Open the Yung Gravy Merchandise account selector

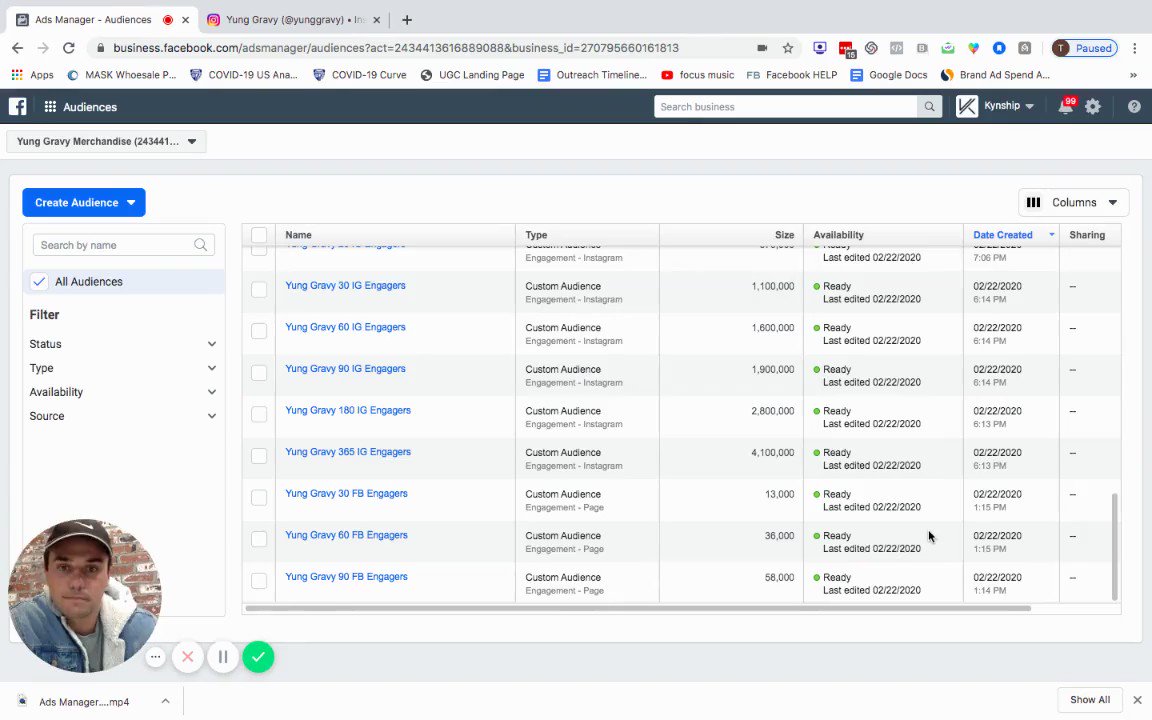pos(107,142)
